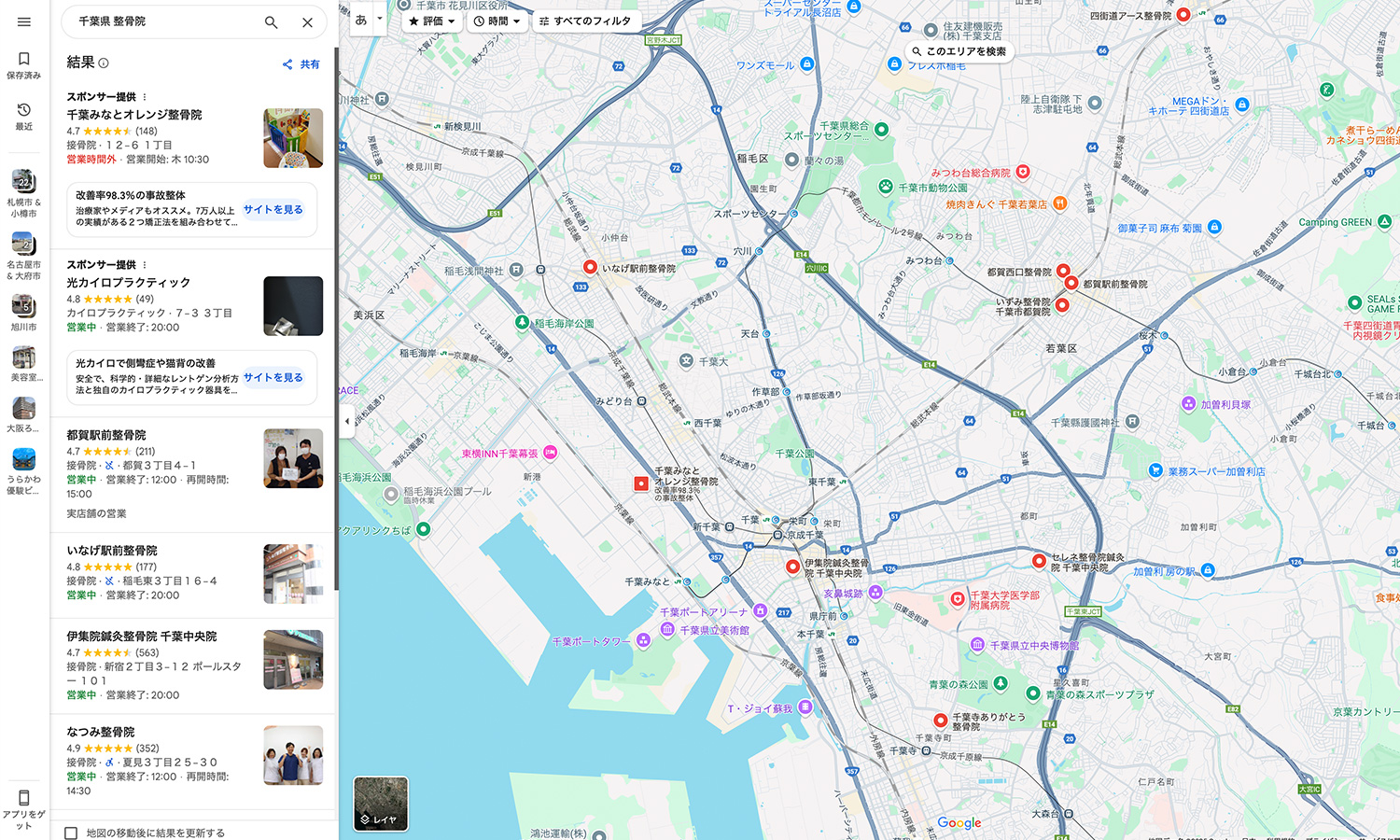Click the search magnifier icon
1400x840 pixels.
point(271,22)
